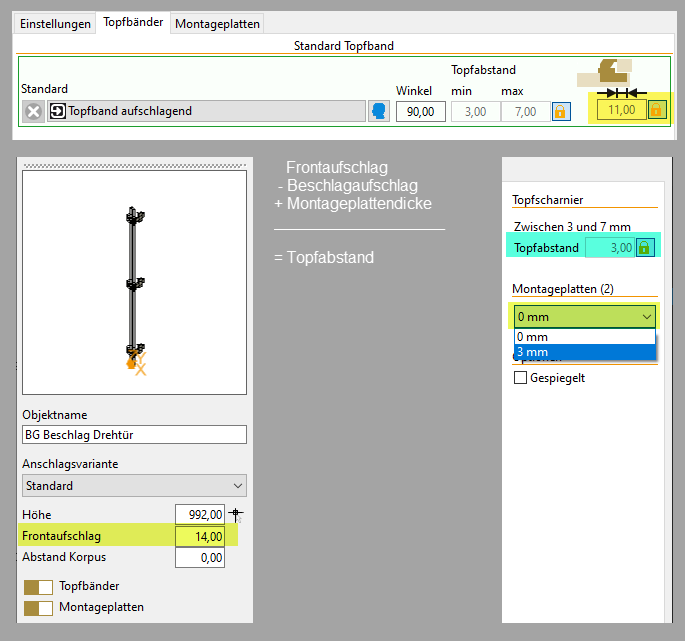Click the Frontaufschlag input field
Screen dimensions: 685x641
click(199, 536)
